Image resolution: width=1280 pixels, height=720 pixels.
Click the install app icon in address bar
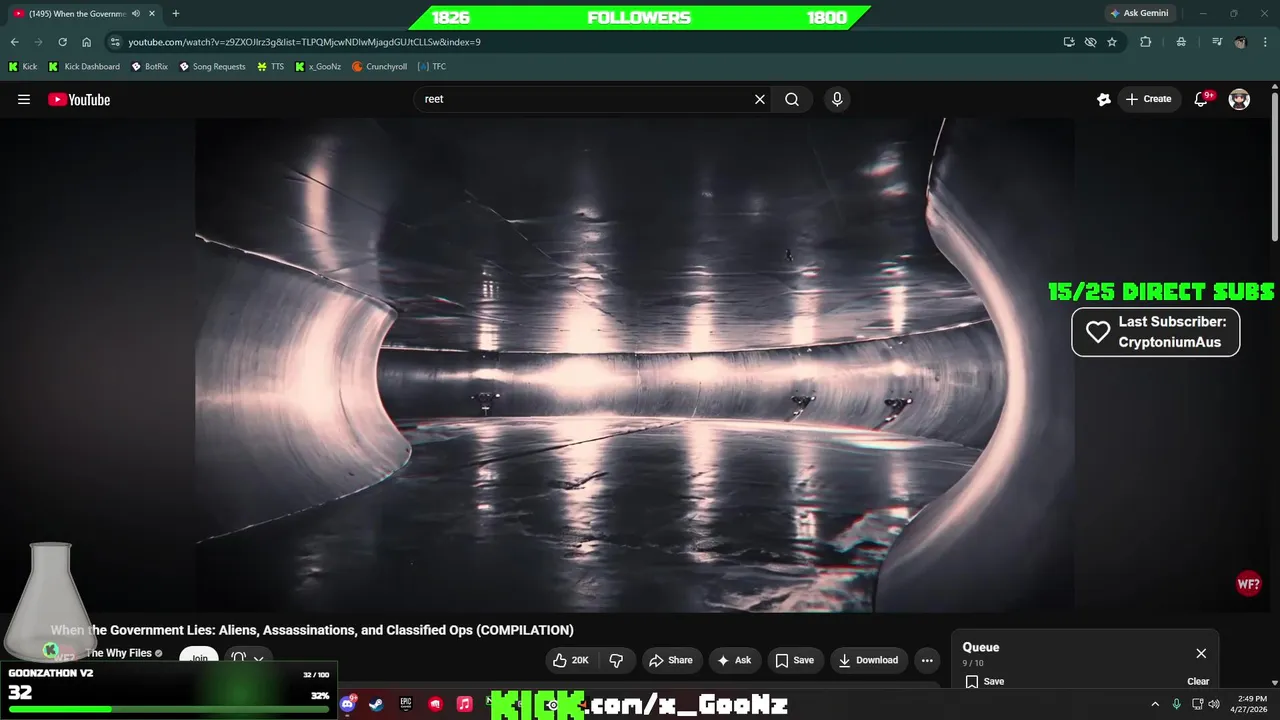(1069, 42)
